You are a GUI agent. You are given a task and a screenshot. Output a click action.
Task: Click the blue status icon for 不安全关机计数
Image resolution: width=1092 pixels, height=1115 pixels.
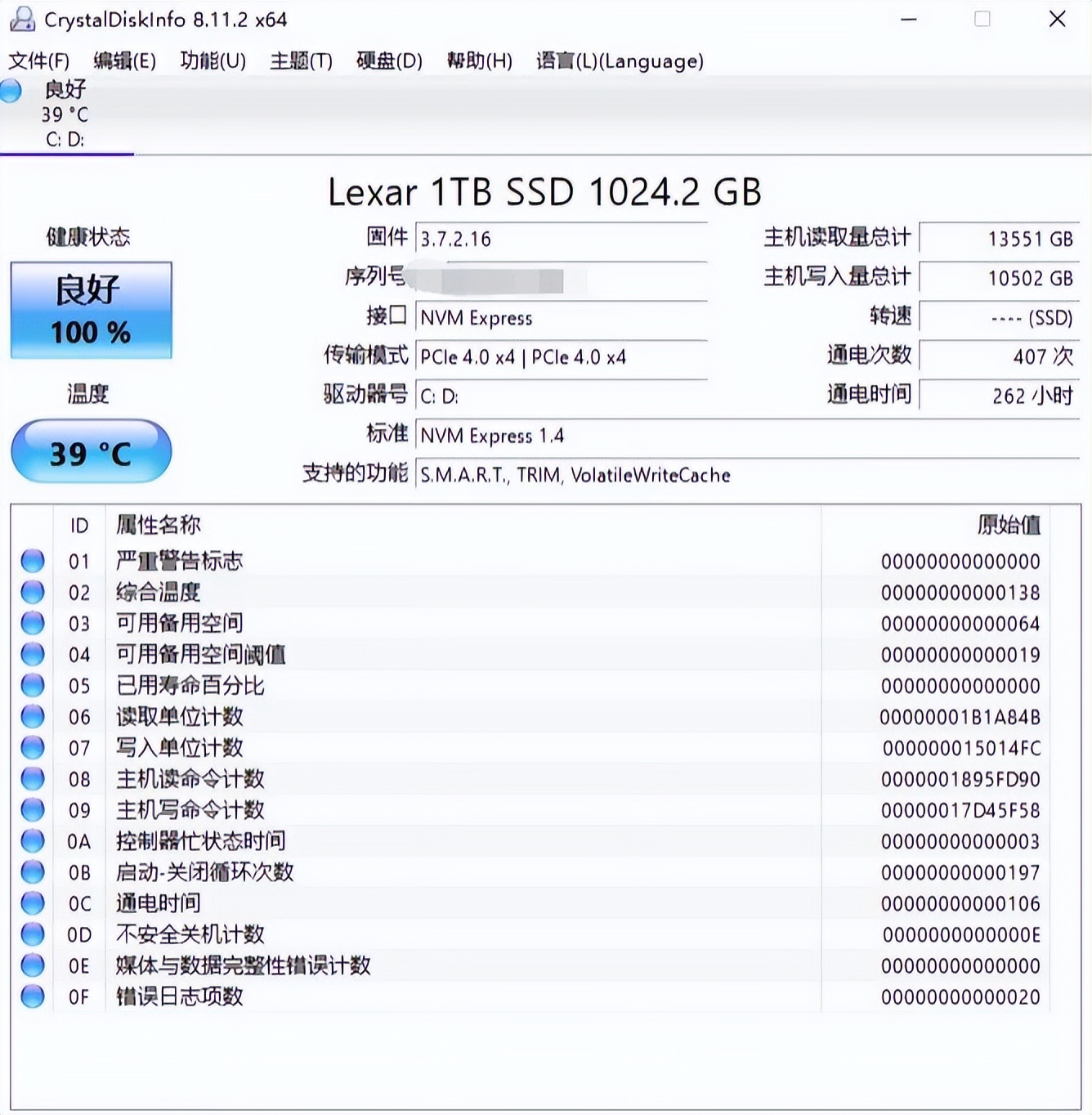[x=33, y=934]
